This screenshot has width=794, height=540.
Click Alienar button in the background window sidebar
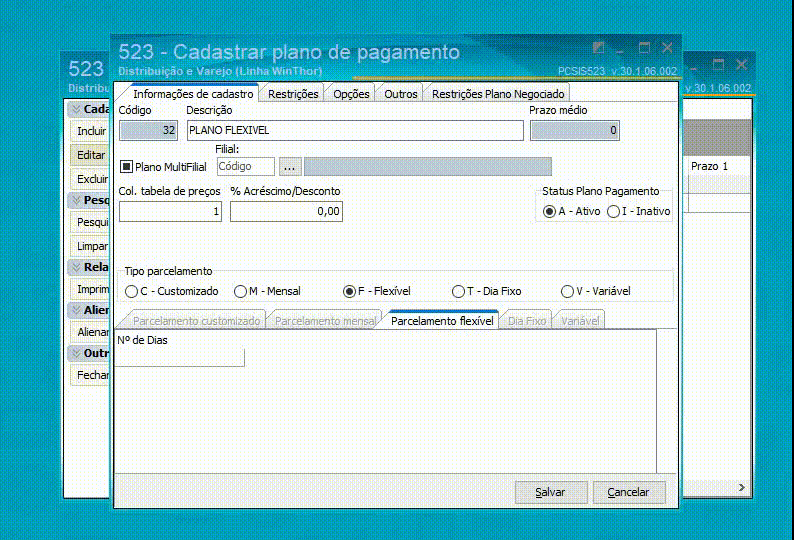pyautogui.click(x=91, y=332)
